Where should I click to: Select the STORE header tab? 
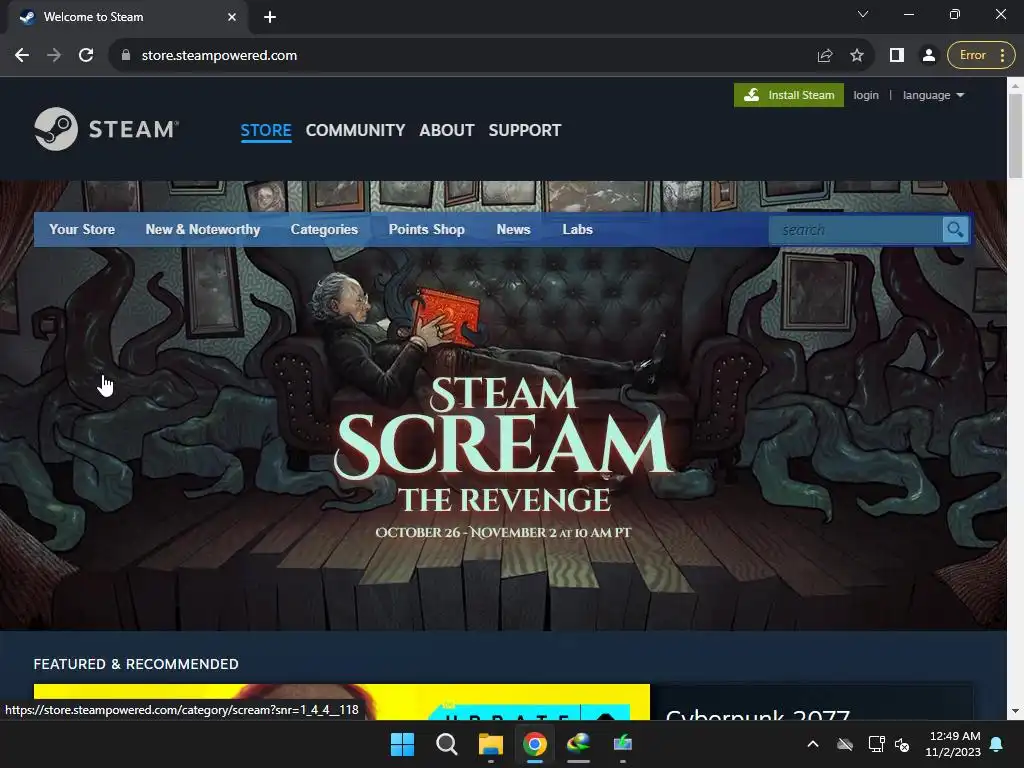coord(266,131)
